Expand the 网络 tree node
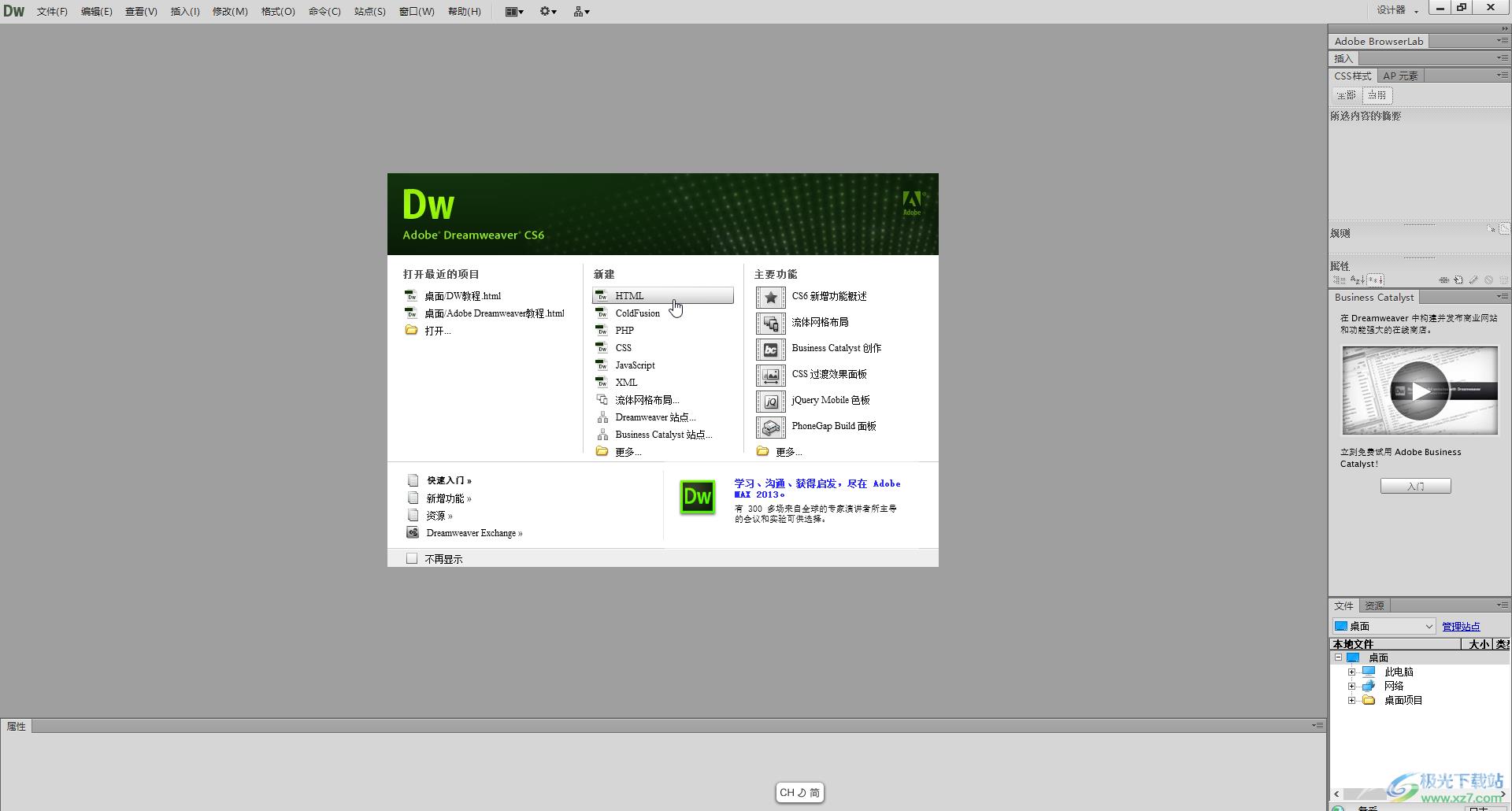The width and height of the screenshot is (1512, 811). click(1352, 686)
